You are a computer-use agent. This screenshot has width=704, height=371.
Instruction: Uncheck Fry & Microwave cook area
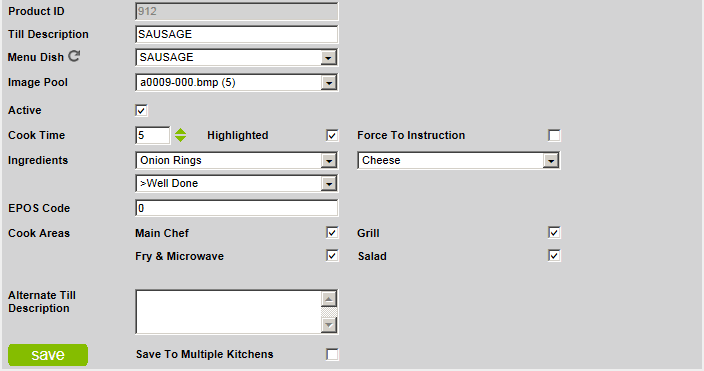click(332, 256)
